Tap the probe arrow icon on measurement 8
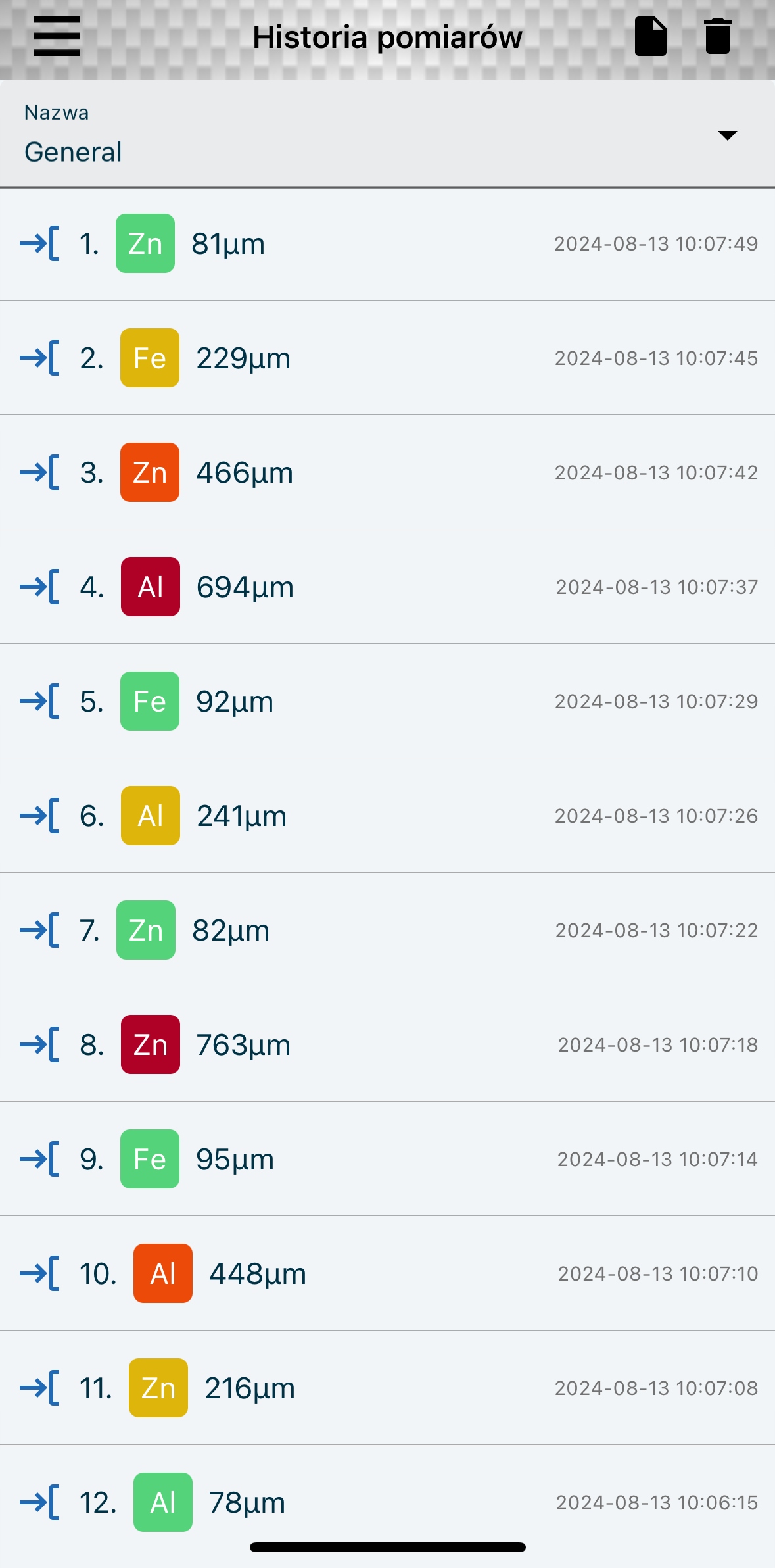This screenshot has width=775, height=1568. point(39,1044)
